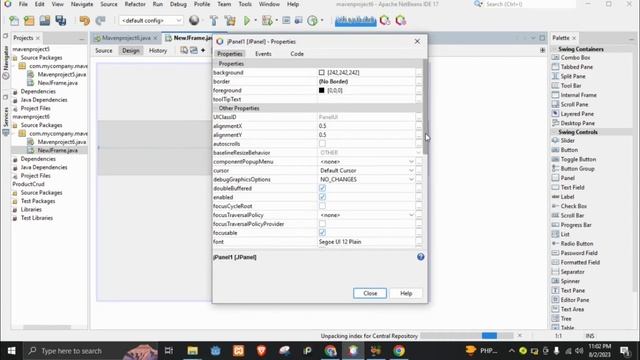
Task: Collapse the Swing Containers palette group
Action: point(555,49)
